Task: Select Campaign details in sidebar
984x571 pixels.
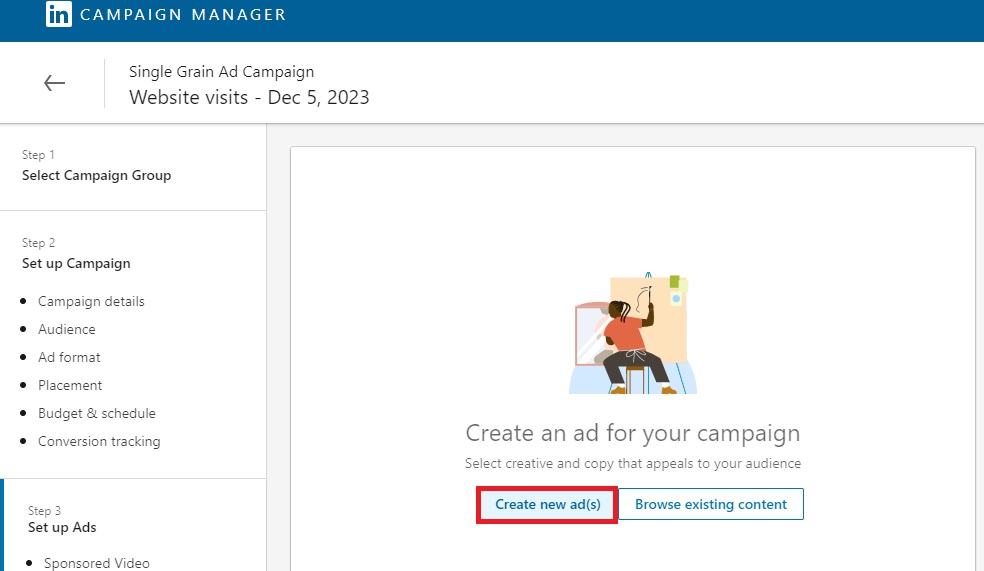Action: click(x=91, y=301)
